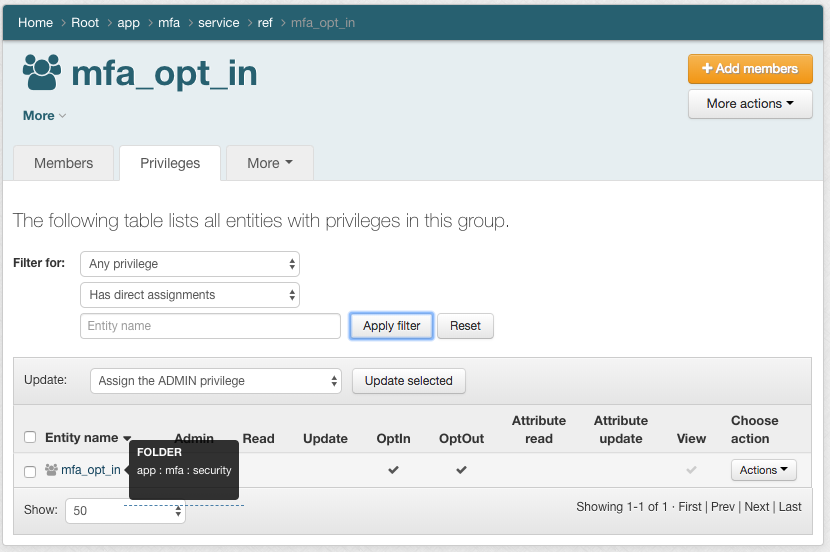This screenshot has height=552, width=830.
Task: Click the Apply filter button
Action: click(x=391, y=326)
